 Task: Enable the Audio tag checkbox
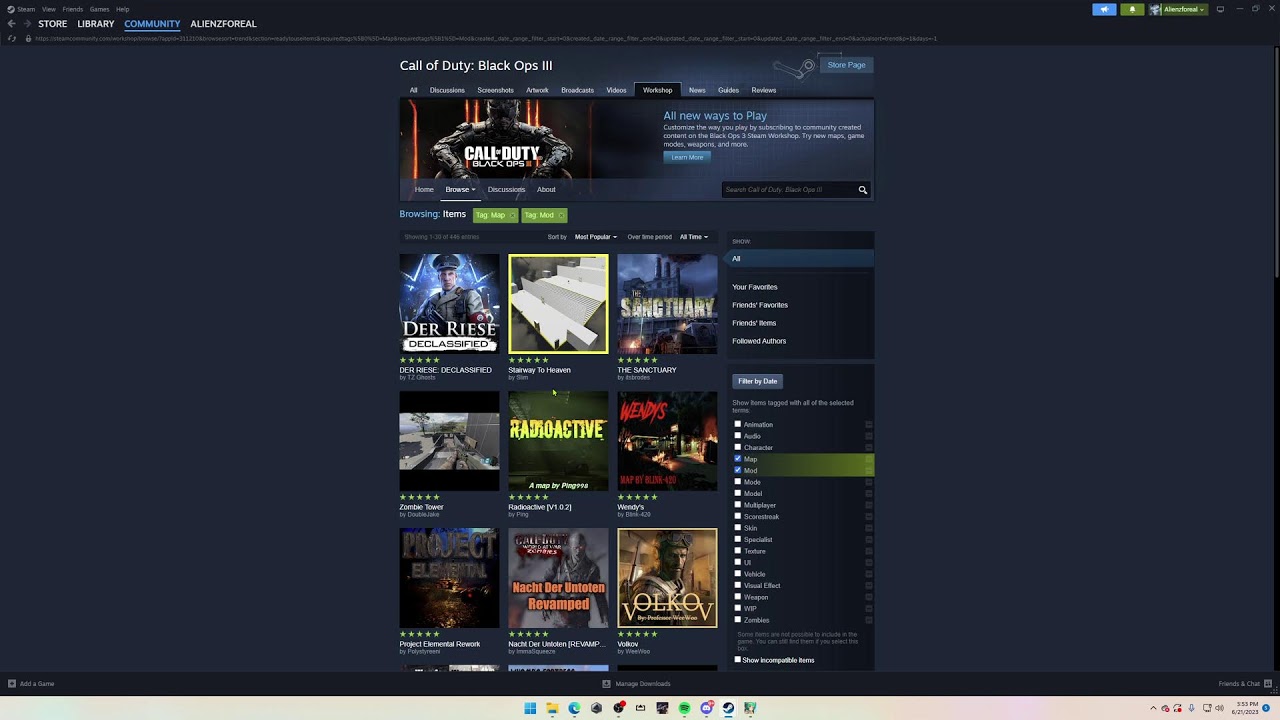pyautogui.click(x=738, y=436)
